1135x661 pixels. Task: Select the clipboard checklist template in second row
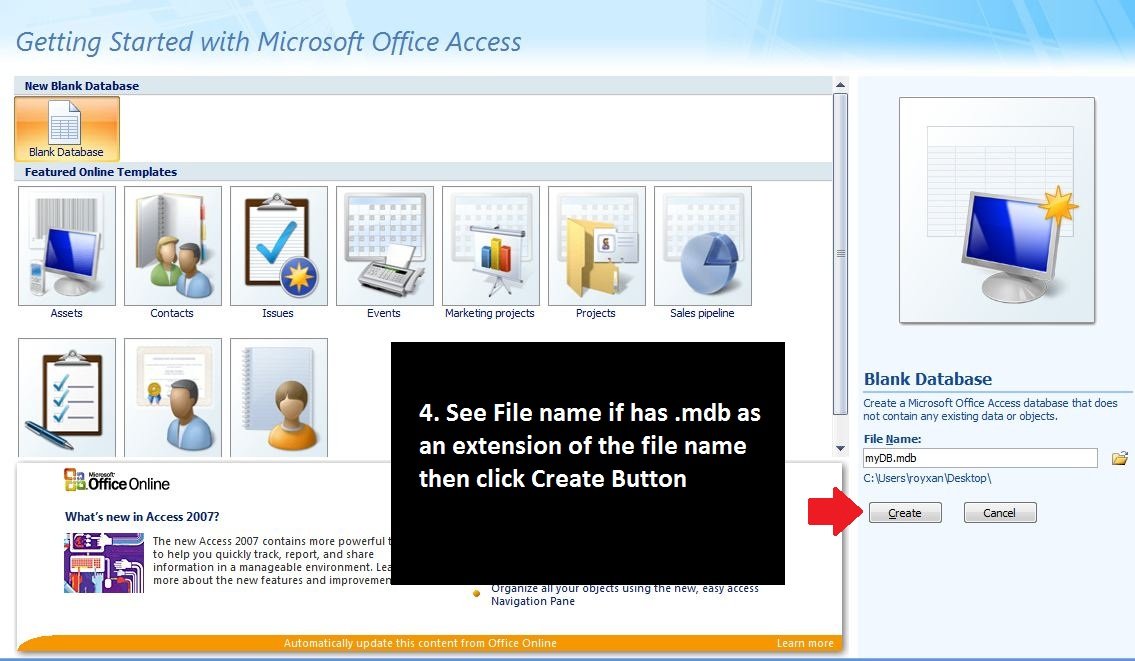pos(67,397)
